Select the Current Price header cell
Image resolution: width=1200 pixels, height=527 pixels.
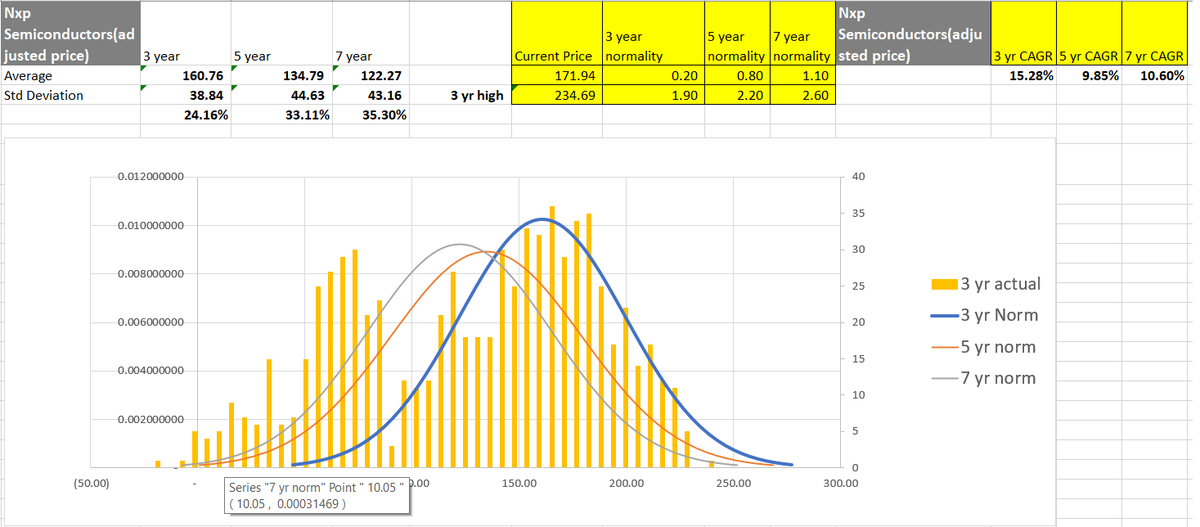pos(556,34)
